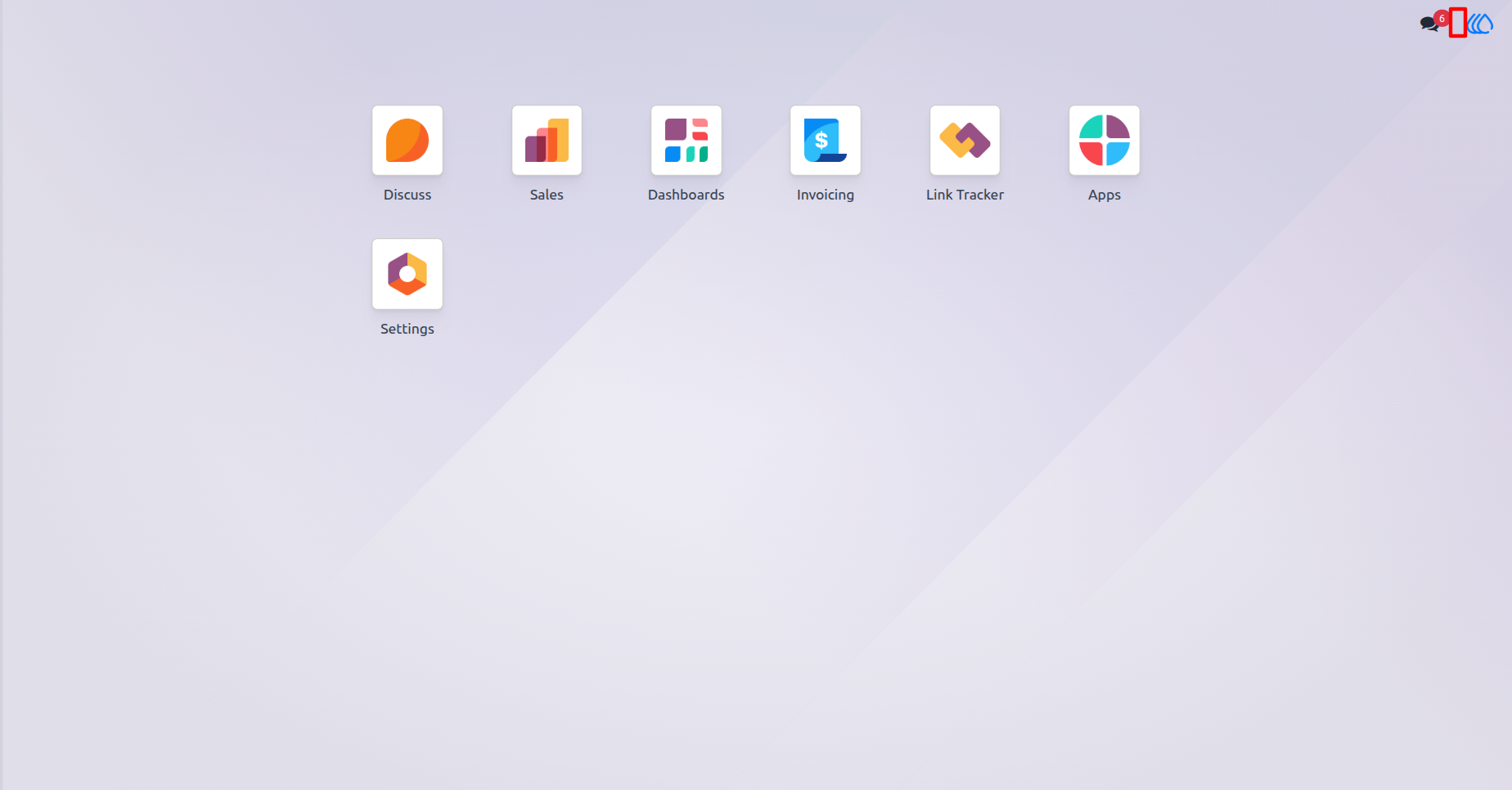This screenshot has height=790, width=1512.
Task: Open the Link Tracker app
Action: point(965,141)
